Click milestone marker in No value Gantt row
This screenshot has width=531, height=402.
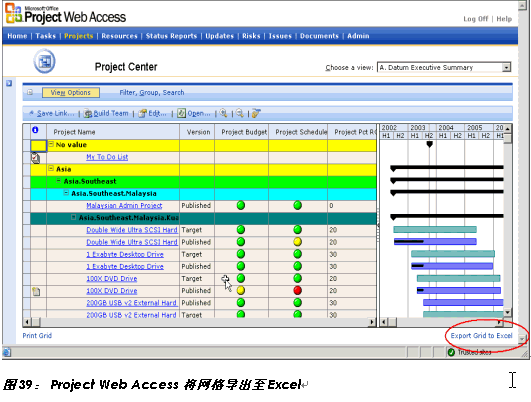click(x=429, y=145)
